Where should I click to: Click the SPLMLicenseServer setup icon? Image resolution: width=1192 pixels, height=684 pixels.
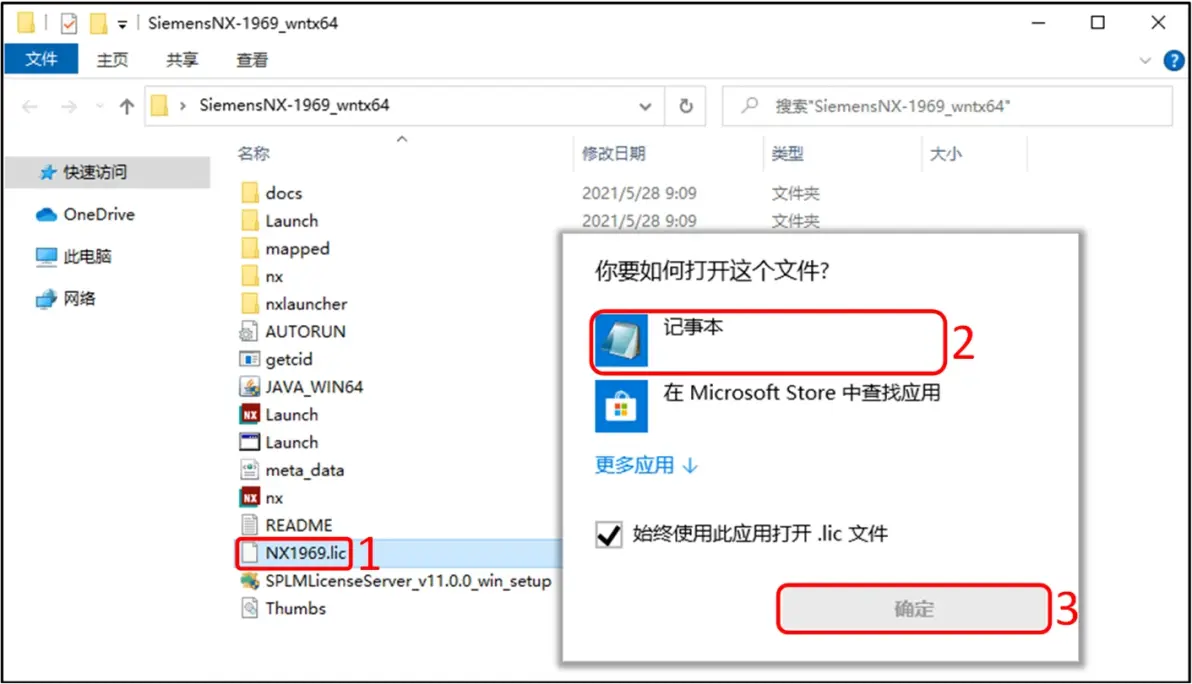click(x=249, y=581)
